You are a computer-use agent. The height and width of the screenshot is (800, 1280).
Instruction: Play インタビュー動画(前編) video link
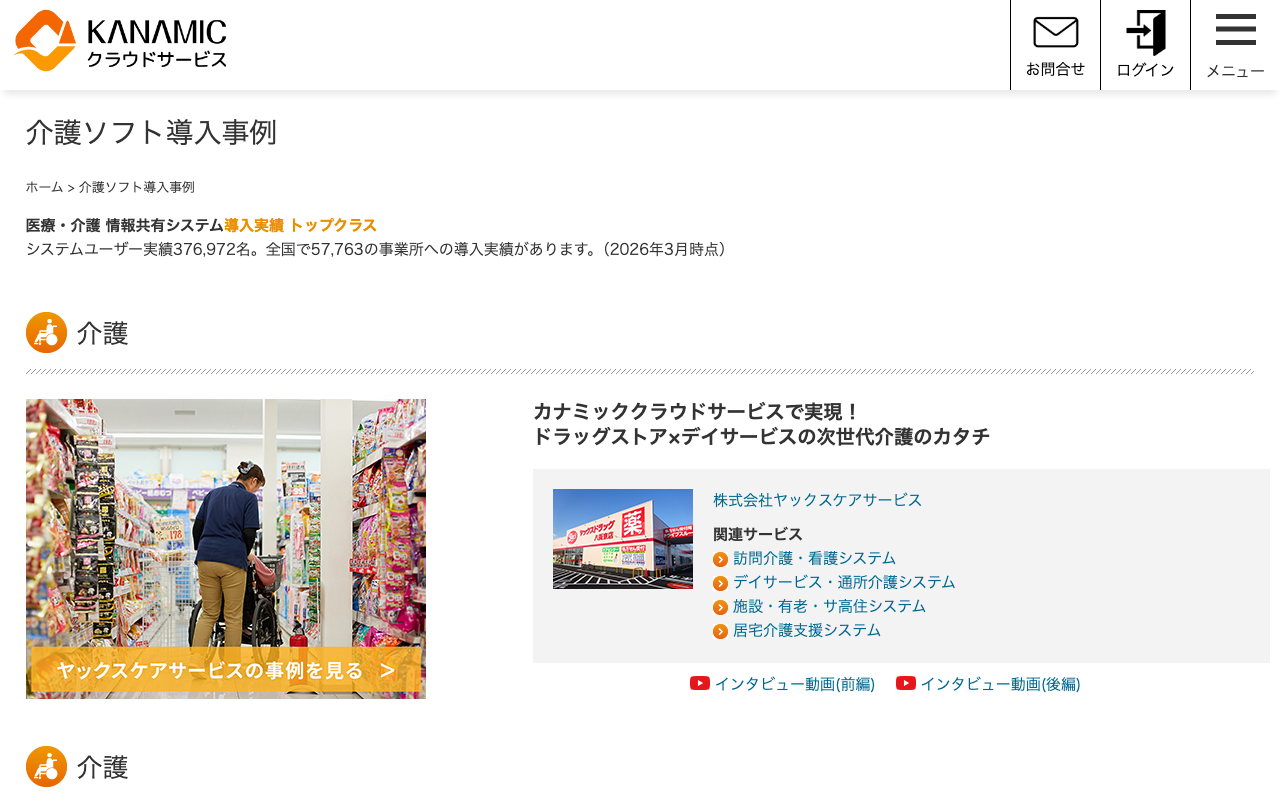click(794, 684)
